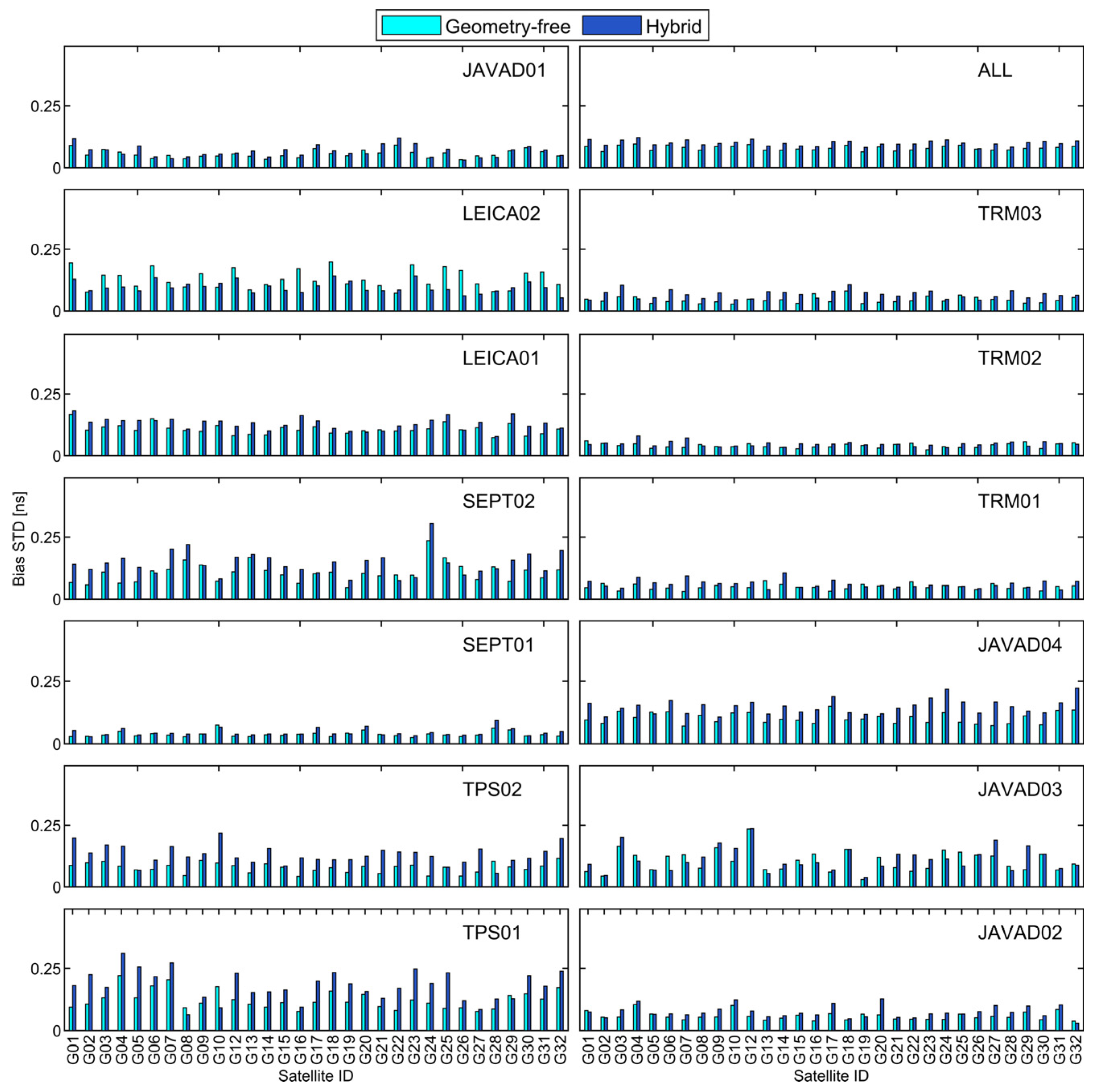Click the tallest G24 bar in SEPT02

click(431, 560)
